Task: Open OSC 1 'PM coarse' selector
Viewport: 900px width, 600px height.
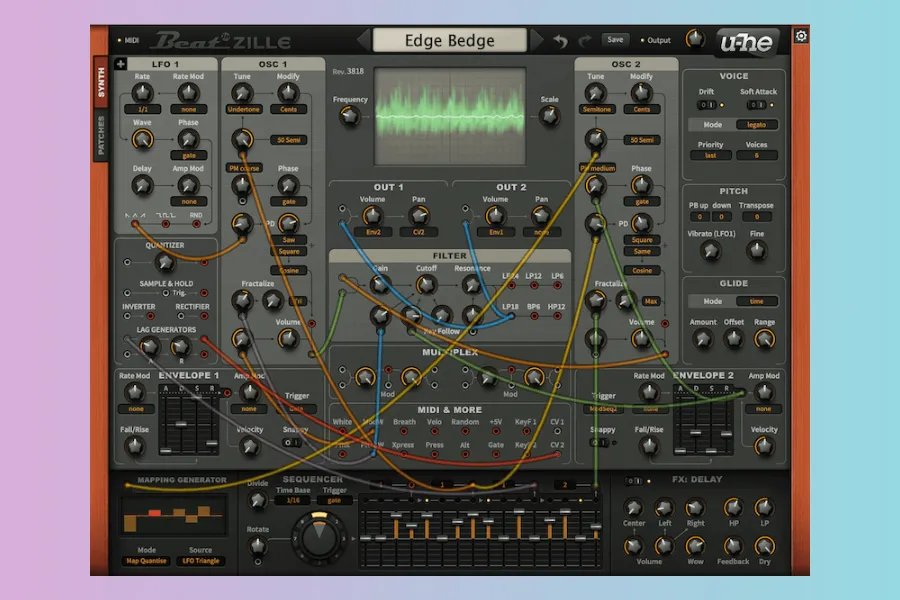Action: (244, 168)
